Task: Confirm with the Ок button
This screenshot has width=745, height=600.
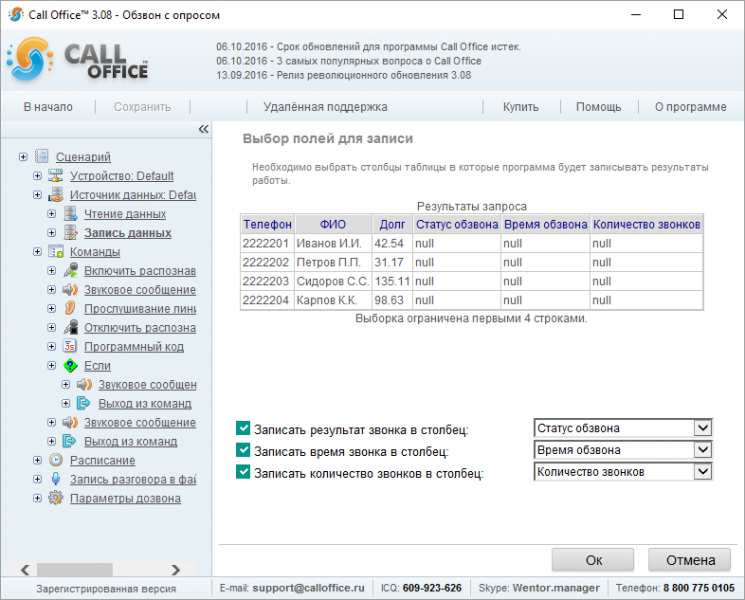Action: point(593,560)
